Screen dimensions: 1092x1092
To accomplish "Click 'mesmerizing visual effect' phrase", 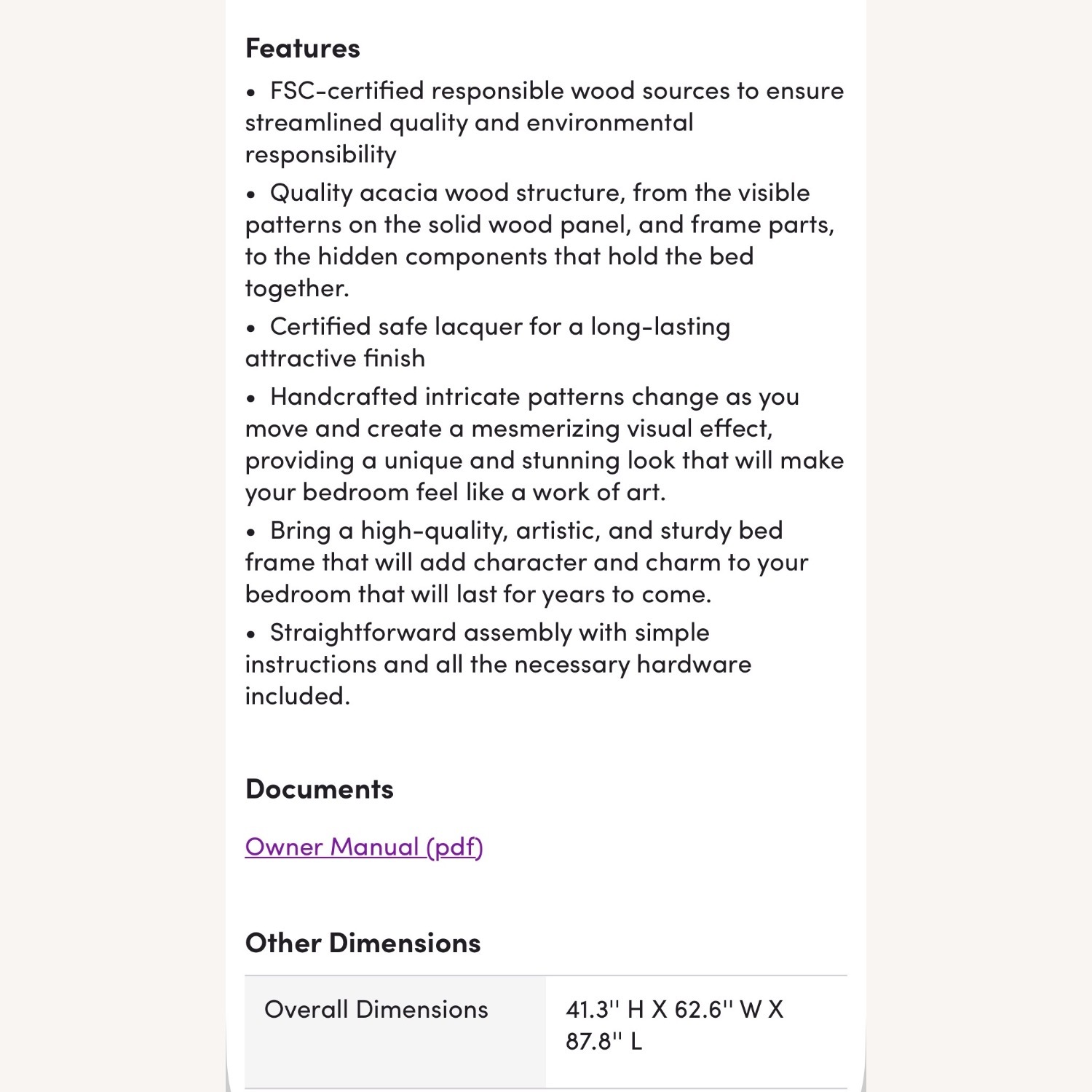I will [621, 428].
